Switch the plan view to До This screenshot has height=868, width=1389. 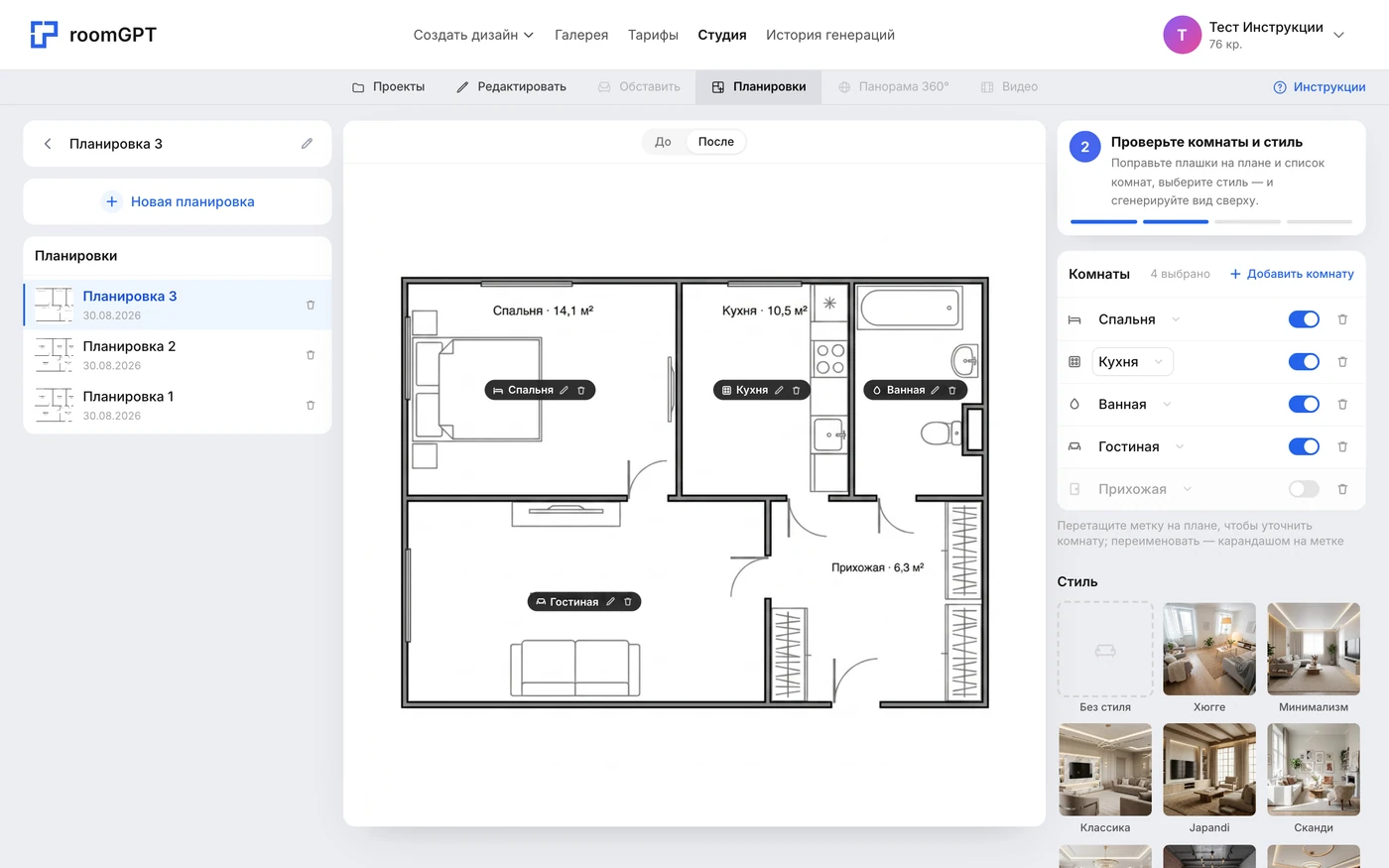[x=663, y=142]
